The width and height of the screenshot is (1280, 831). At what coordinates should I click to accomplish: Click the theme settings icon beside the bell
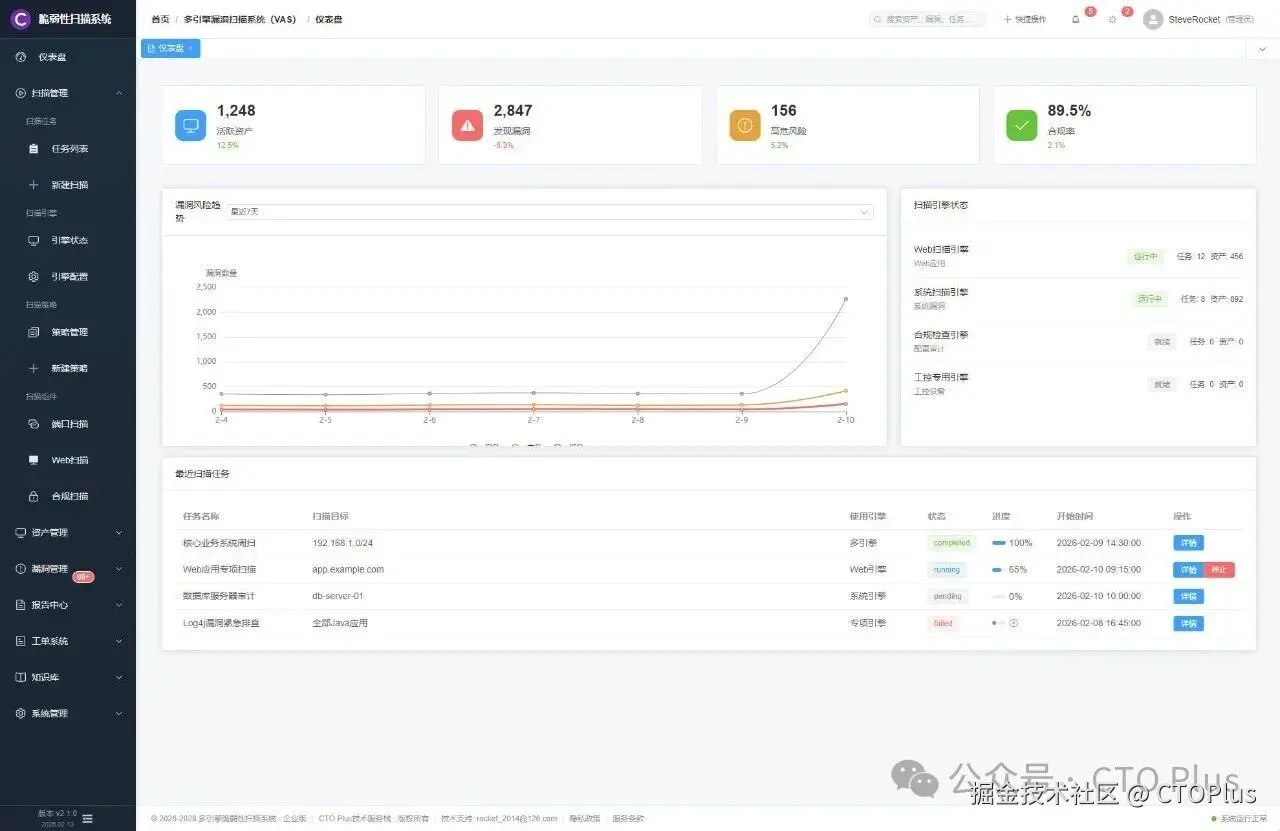1112,19
